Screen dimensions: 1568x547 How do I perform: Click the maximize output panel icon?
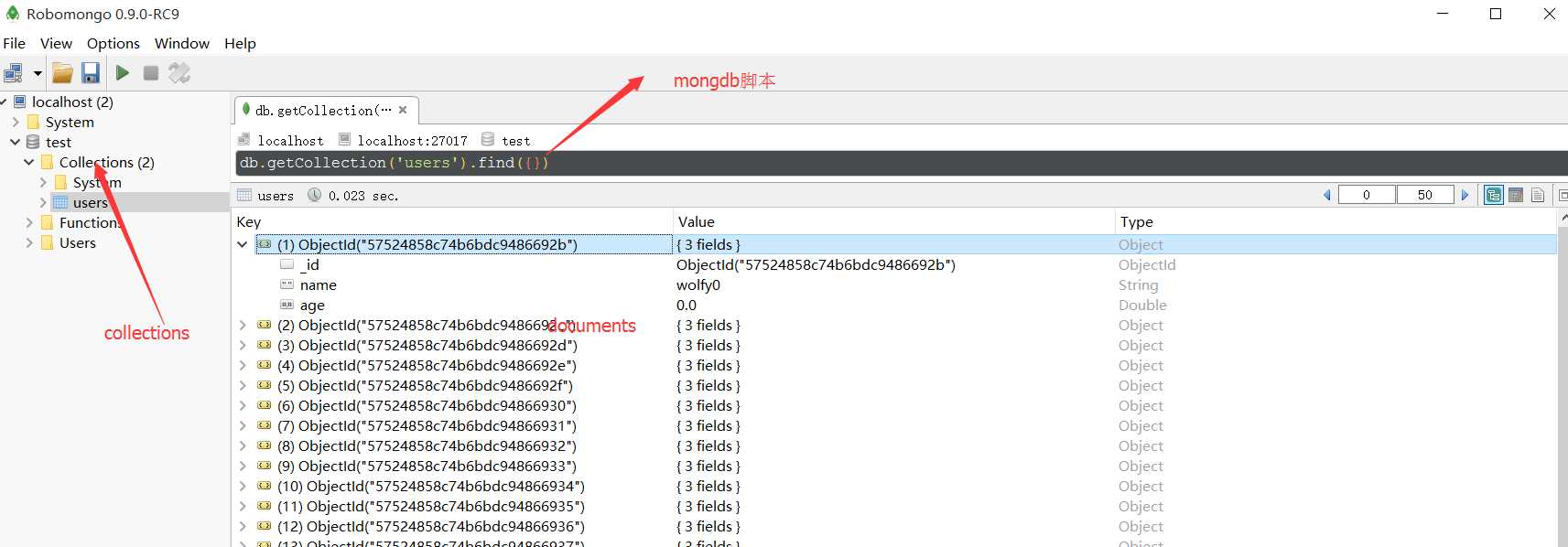click(x=1562, y=195)
